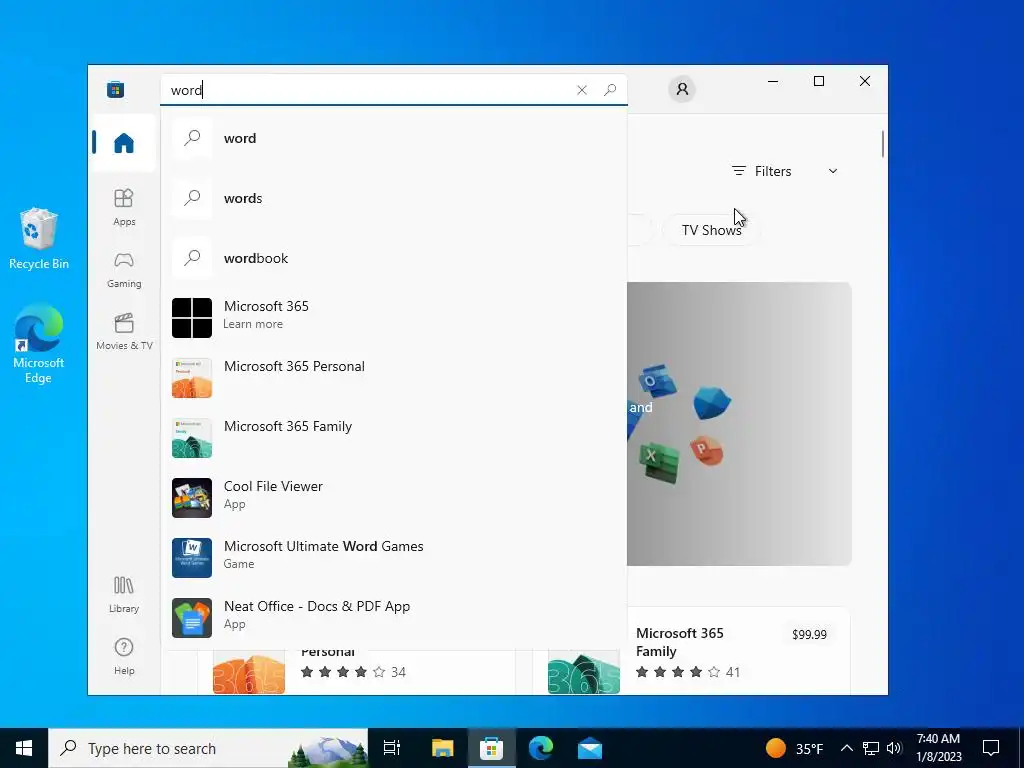Open the Microsoft 365 Family result title
Viewport: 1024px width, 768px height.
pos(679,642)
